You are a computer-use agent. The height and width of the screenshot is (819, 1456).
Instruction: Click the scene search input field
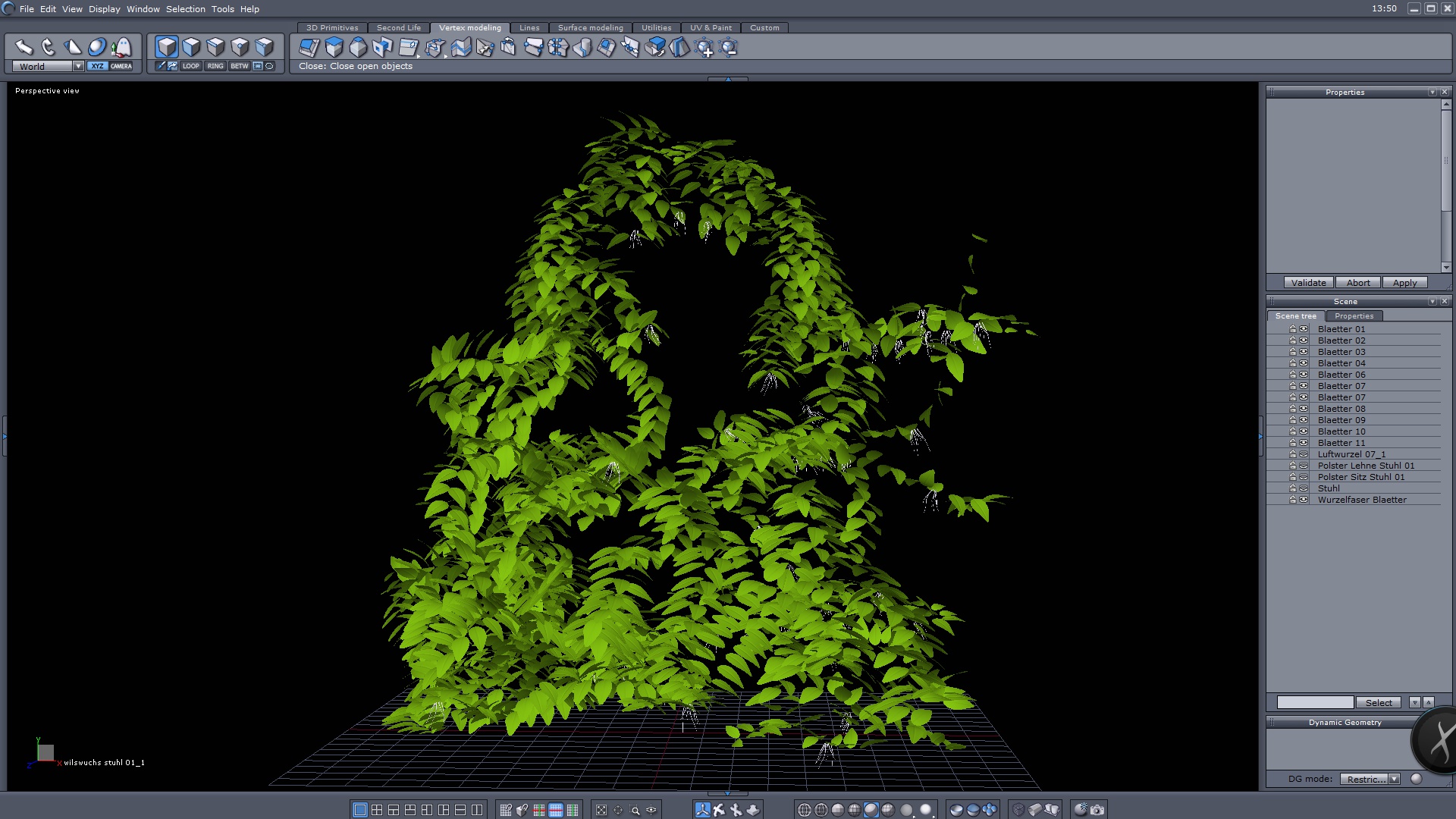click(1314, 702)
